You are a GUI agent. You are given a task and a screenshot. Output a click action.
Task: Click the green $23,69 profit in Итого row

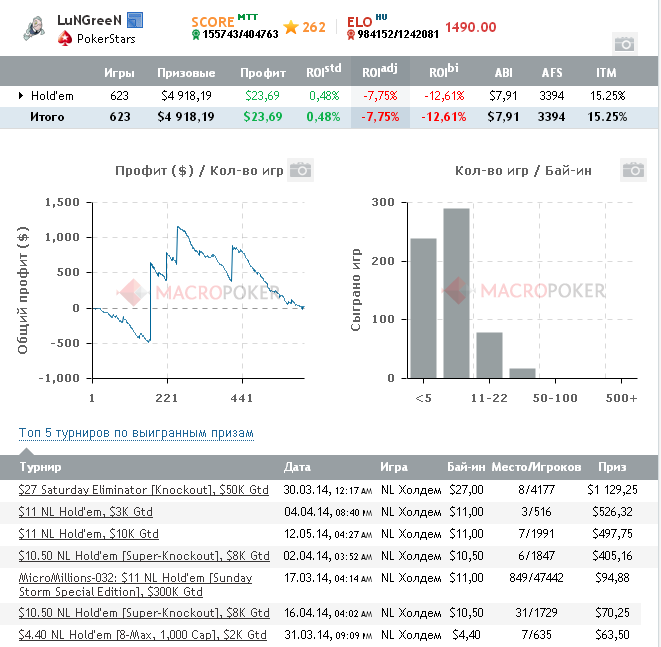(263, 117)
